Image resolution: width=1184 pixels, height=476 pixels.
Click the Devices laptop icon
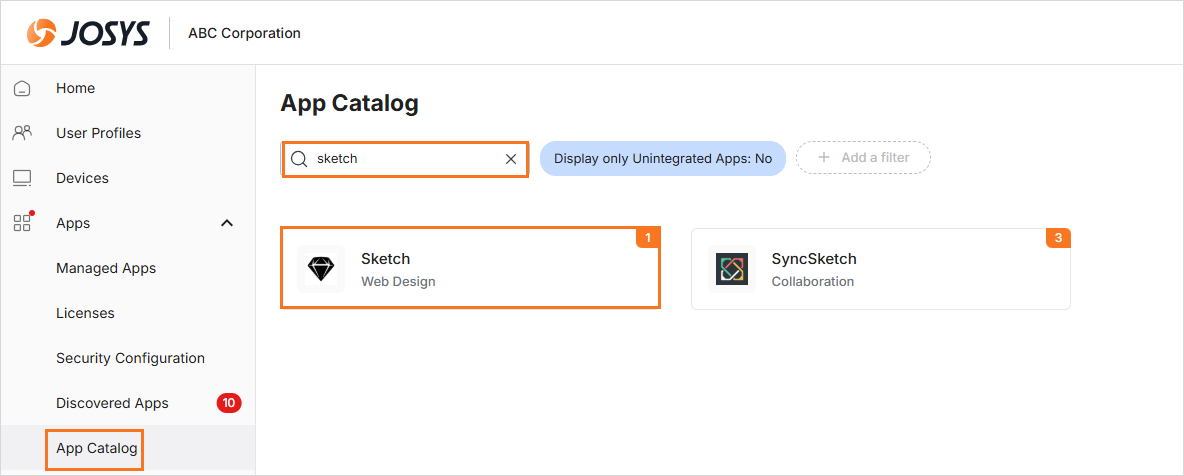(23, 178)
